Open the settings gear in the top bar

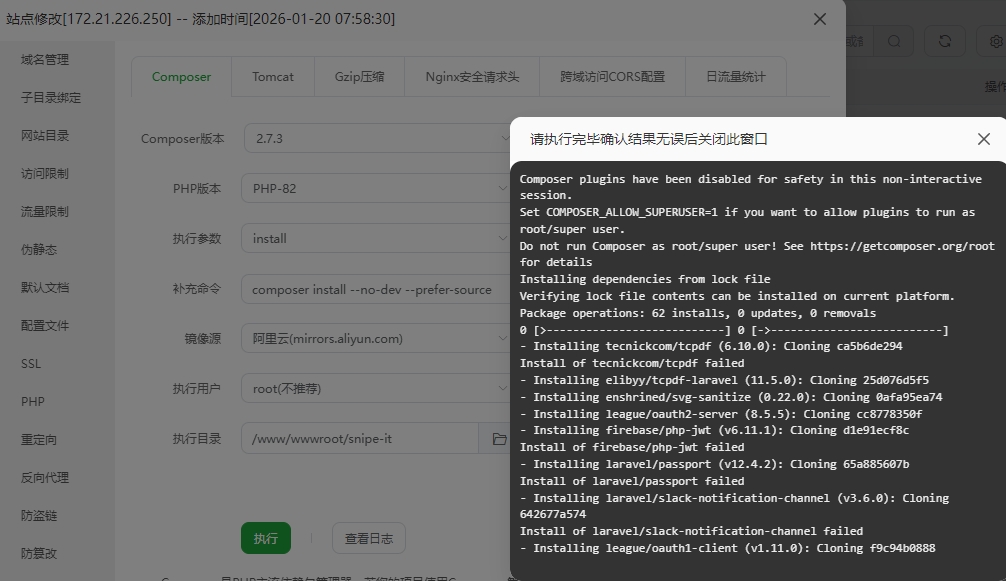pyautogui.click(x=994, y=41)
